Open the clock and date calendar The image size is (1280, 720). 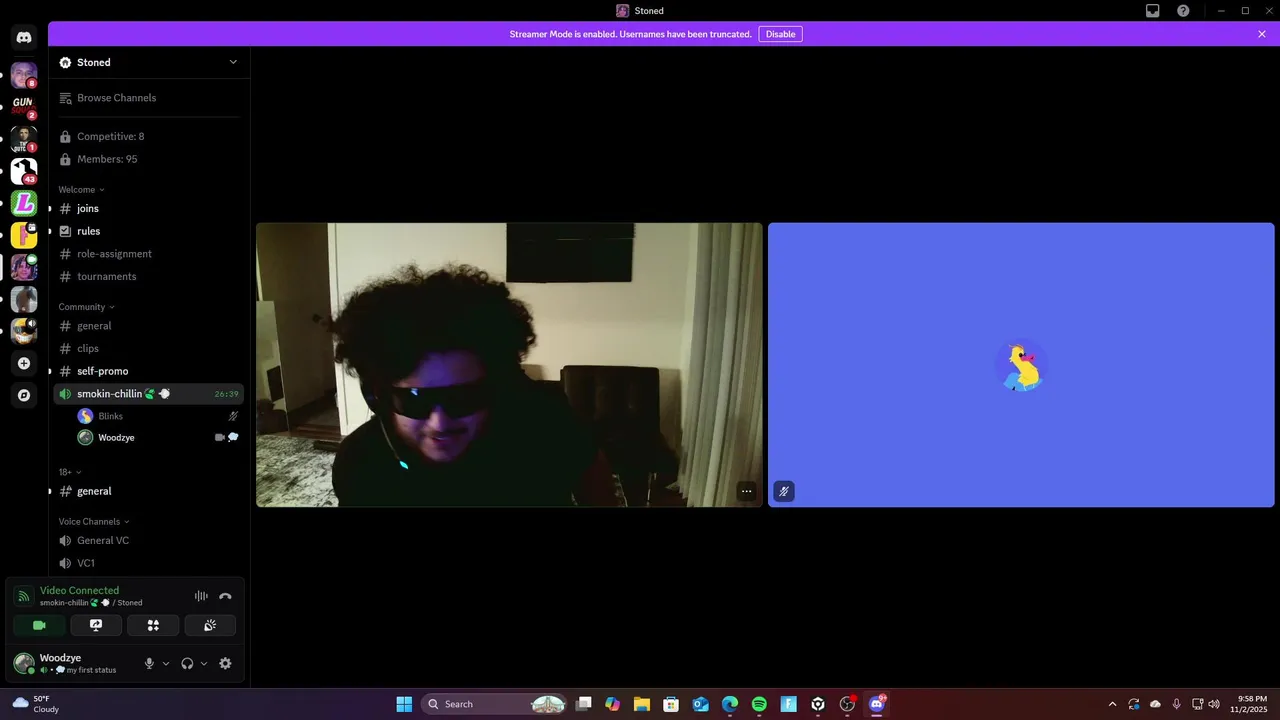pyautogui.click(x=1252, y=704)
